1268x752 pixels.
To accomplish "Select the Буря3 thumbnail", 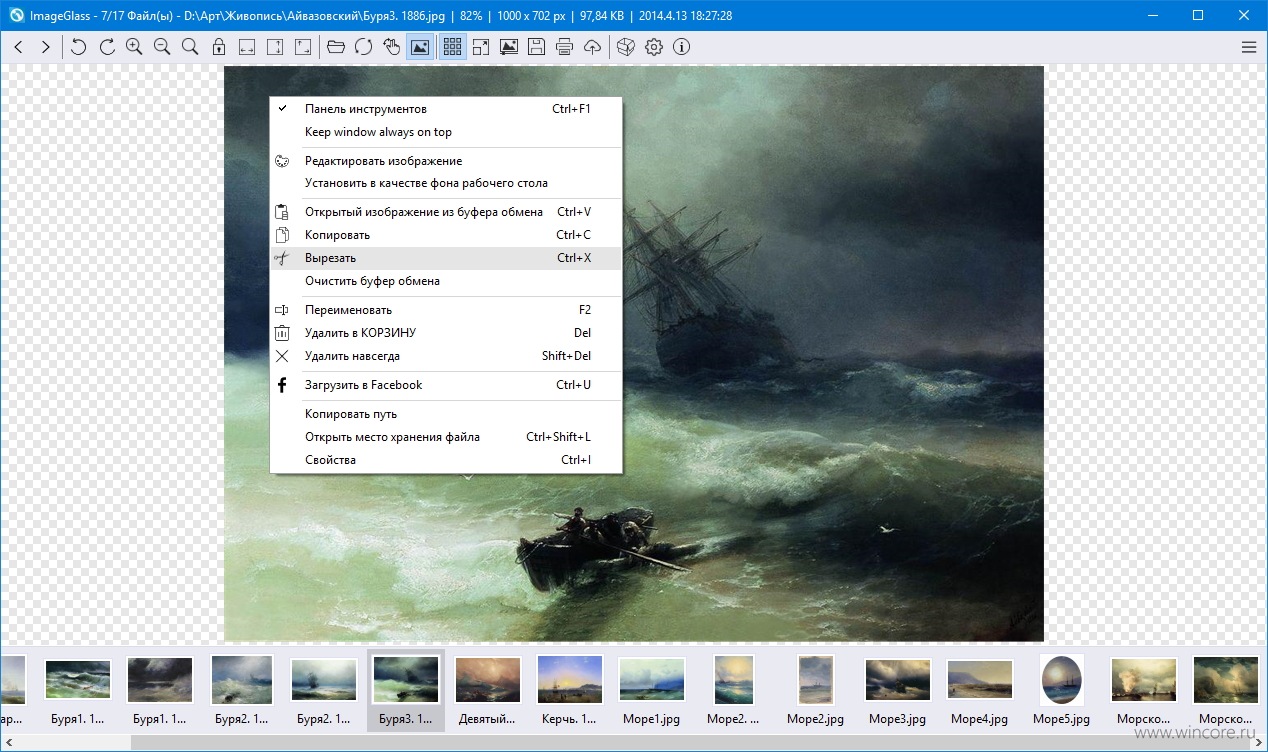I will (406, 690).
